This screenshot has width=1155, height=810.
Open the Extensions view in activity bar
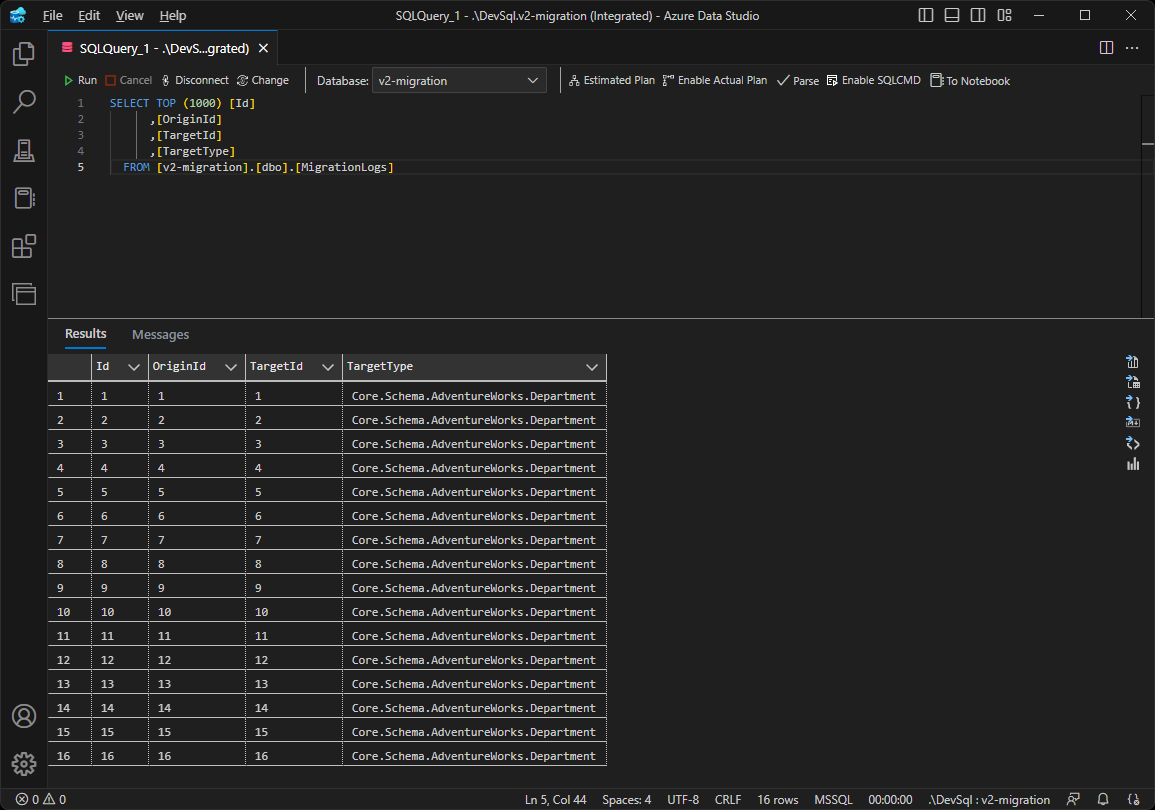click(24, 246)
